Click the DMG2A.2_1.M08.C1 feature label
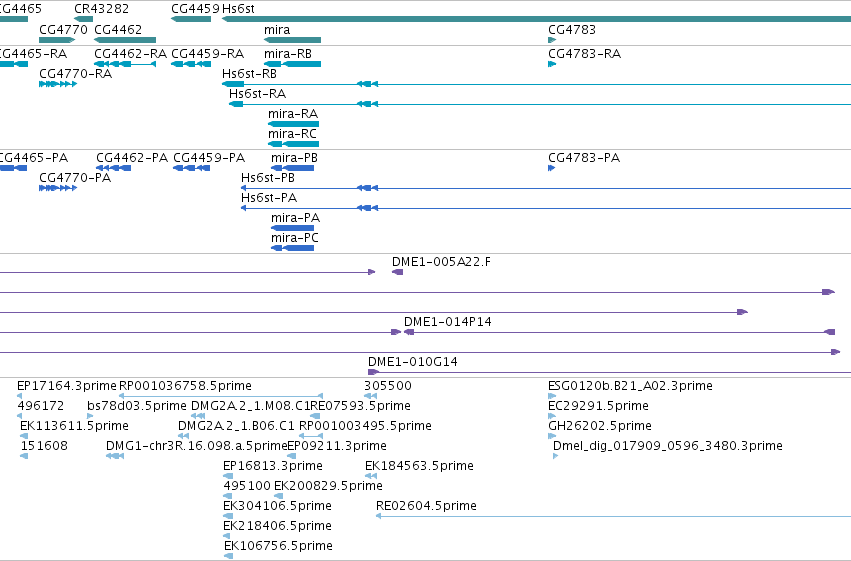Screen dimensions: 851x561 pos(250,406)
